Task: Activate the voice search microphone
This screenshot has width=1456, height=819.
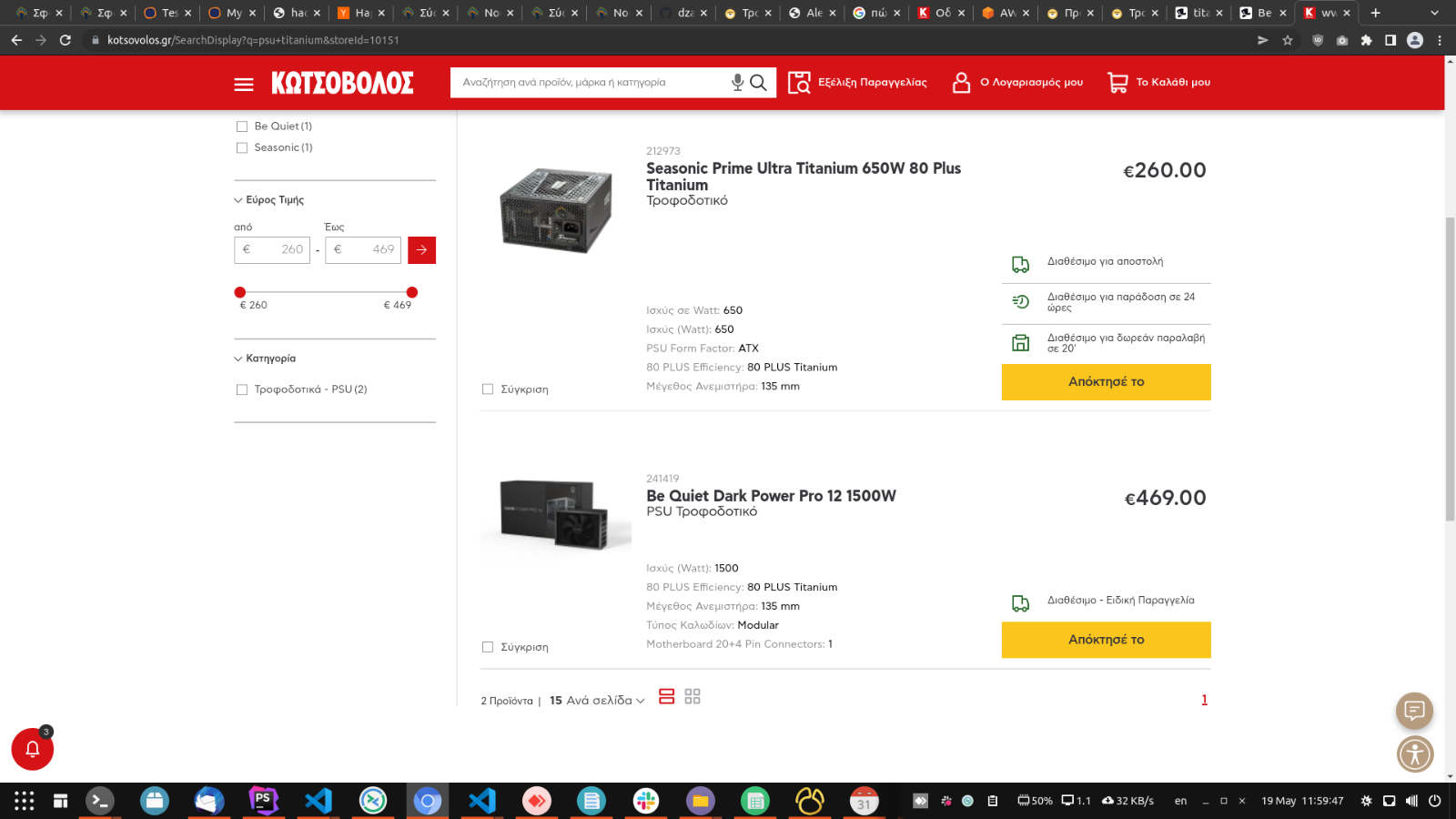Action: 737,83
